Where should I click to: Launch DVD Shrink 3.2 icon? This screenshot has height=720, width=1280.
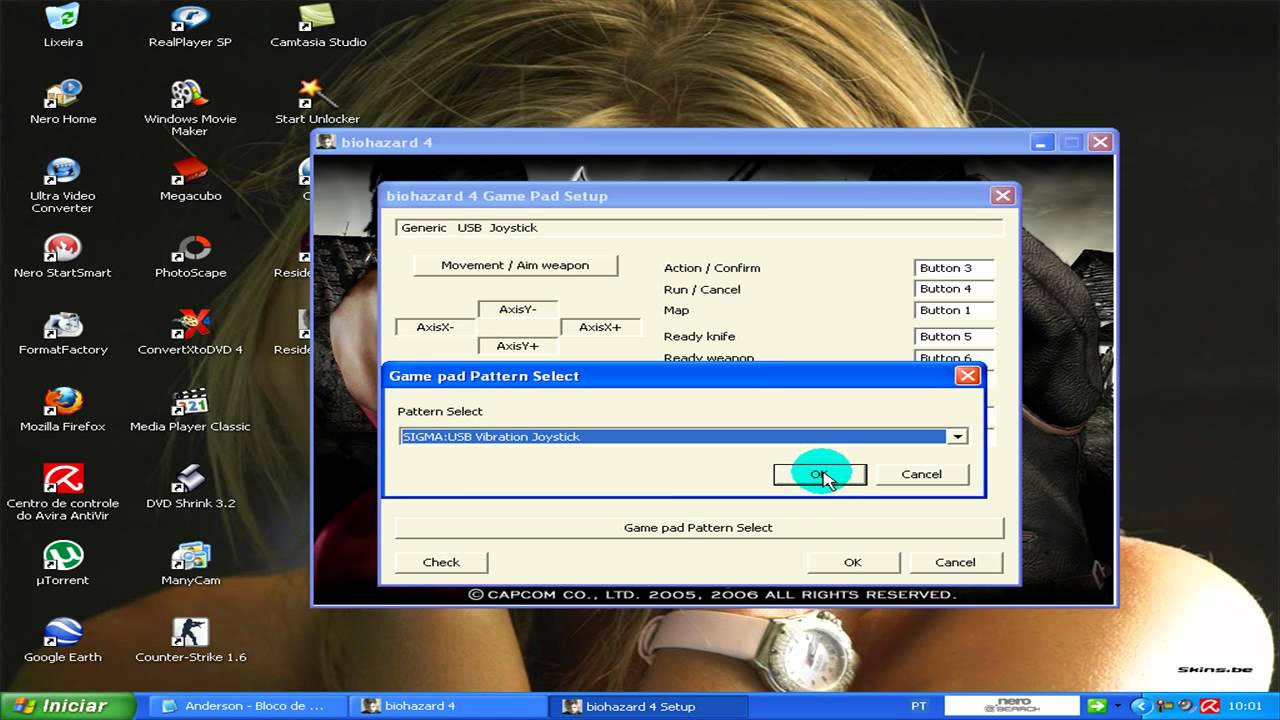(x=190, y=488)
